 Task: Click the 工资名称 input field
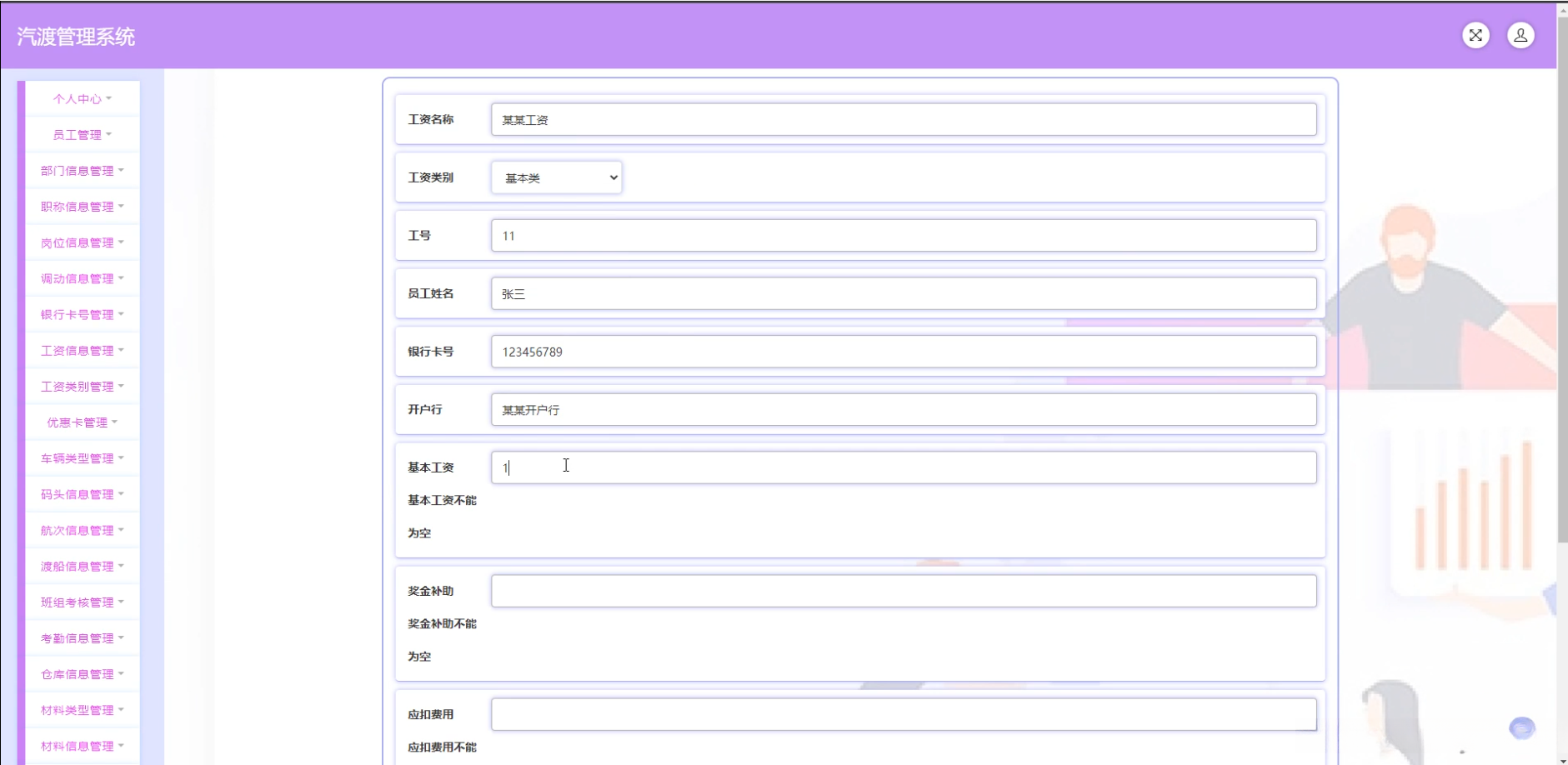click(904, 119)
